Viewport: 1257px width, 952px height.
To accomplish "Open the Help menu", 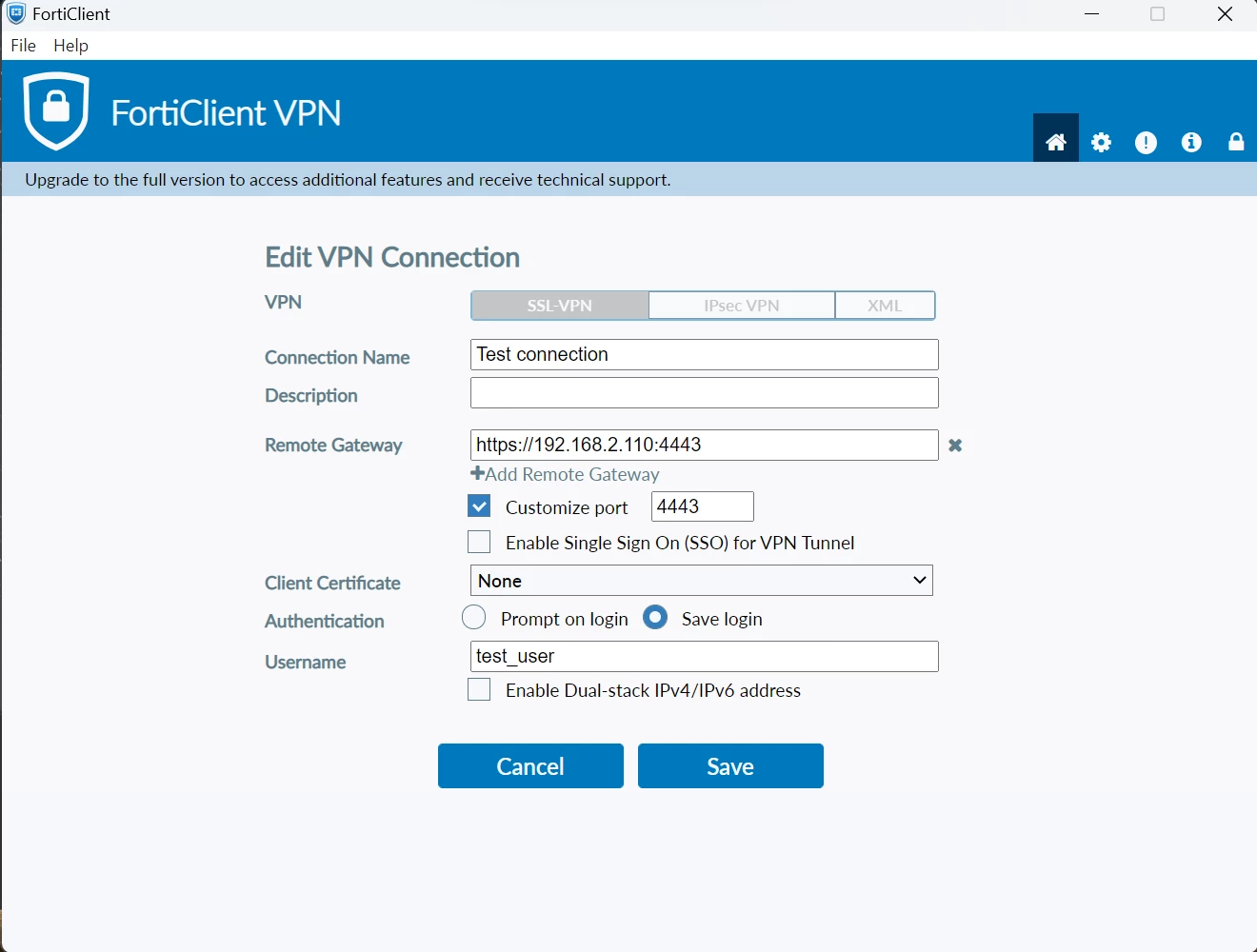I will pyautogui.click(x=70, y=46).
